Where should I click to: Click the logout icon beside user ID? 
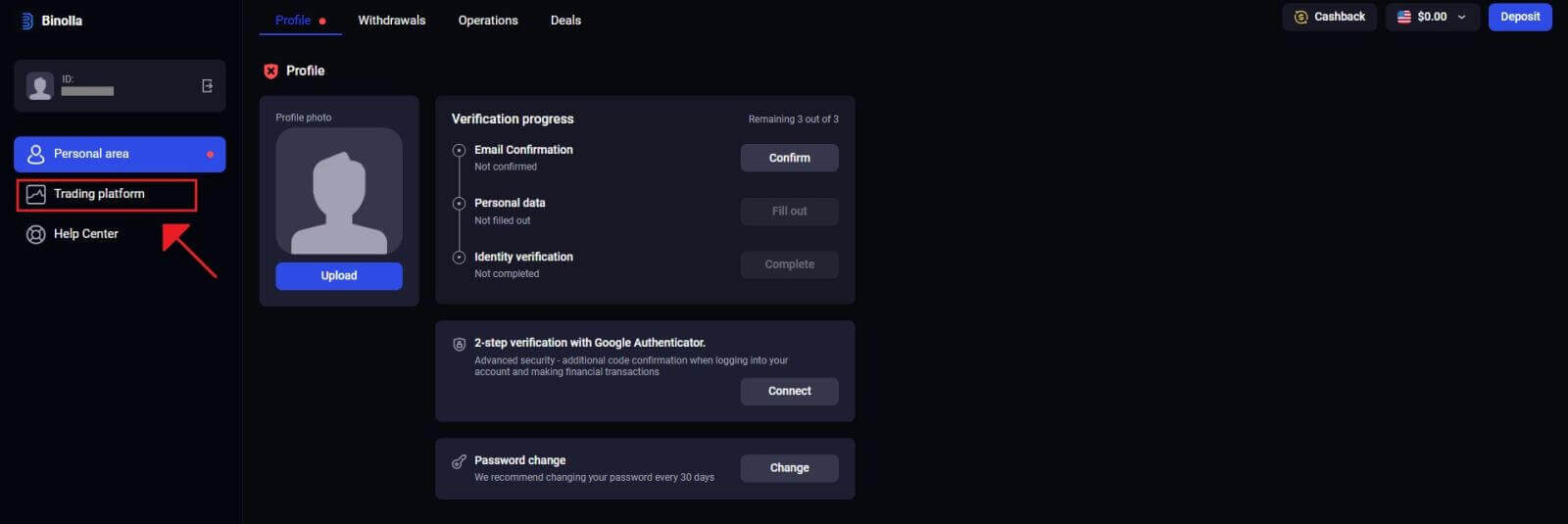click(x=207, y=86)
